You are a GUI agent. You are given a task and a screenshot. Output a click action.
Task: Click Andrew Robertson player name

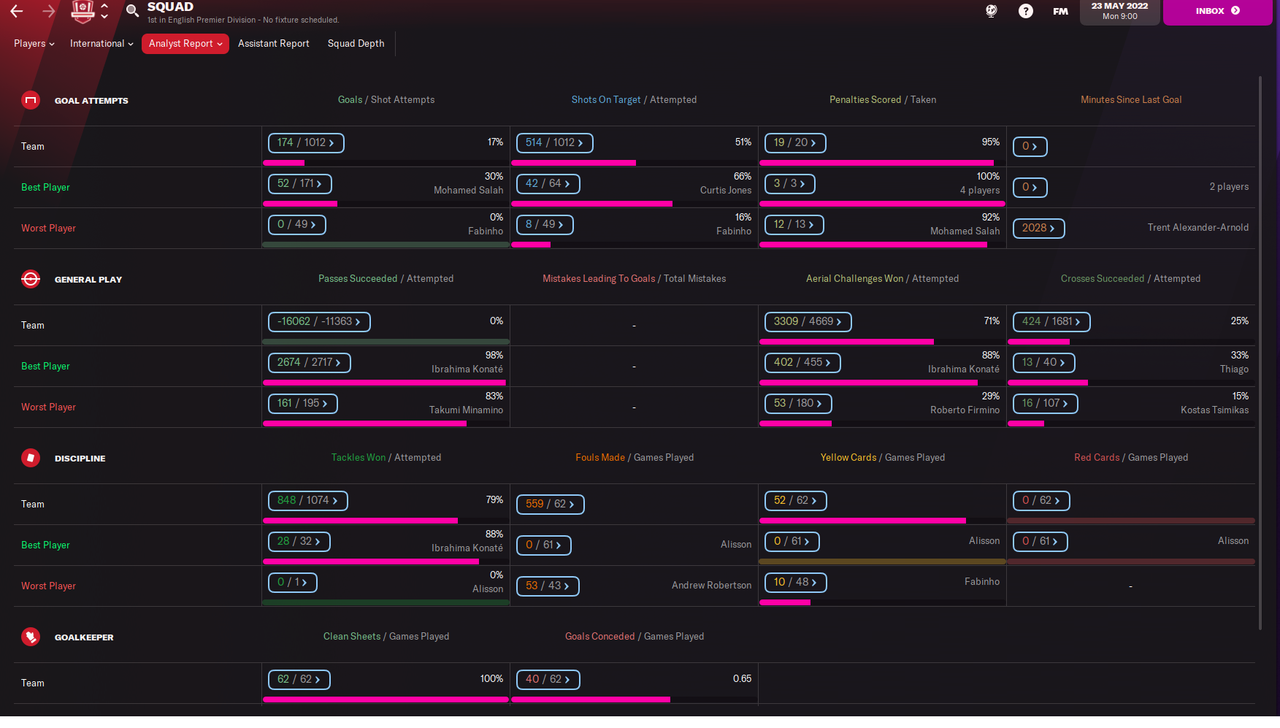click(712, 586)
